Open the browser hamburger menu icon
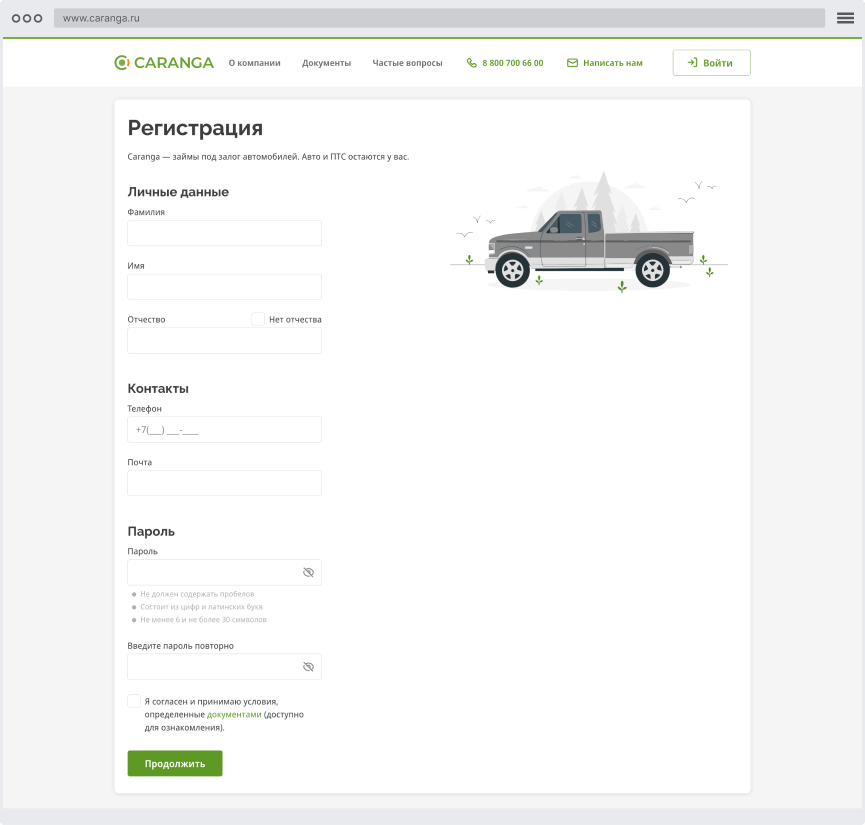The image size is (865, 825). tap(845, 18)
